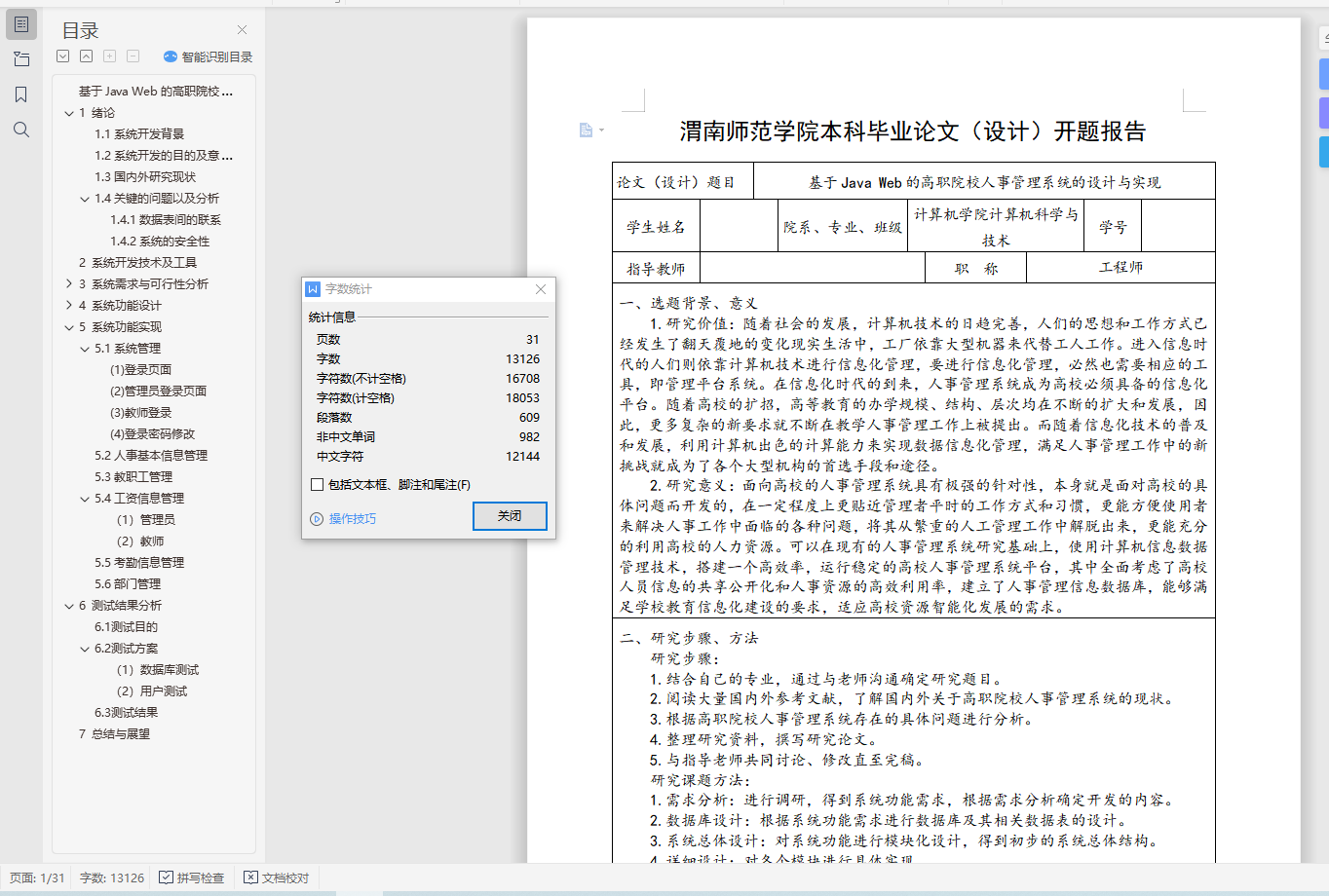
Task: Open 文档校对 from the status bar
Action: [277, 877]
